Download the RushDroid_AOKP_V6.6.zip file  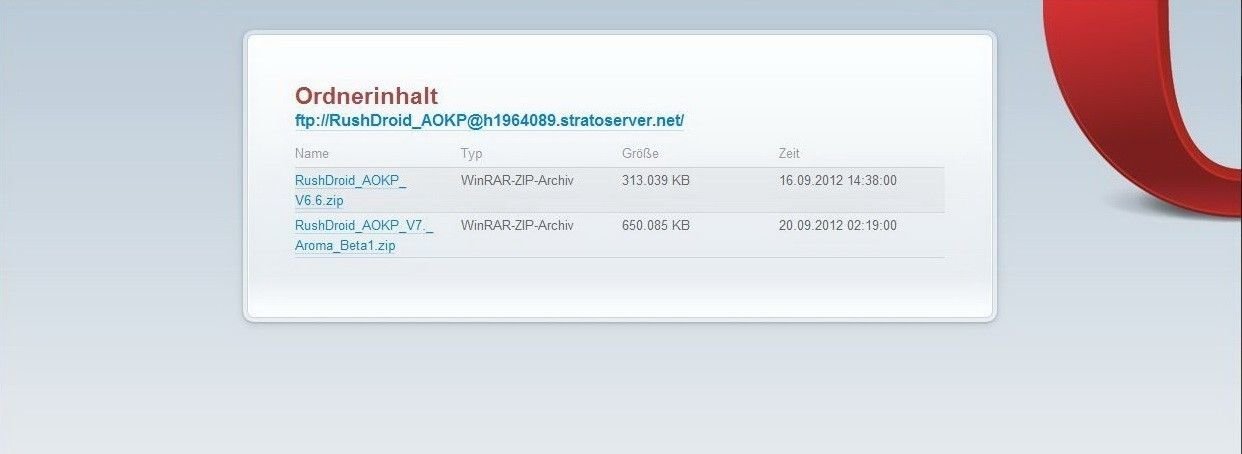[x=350, y=190]
